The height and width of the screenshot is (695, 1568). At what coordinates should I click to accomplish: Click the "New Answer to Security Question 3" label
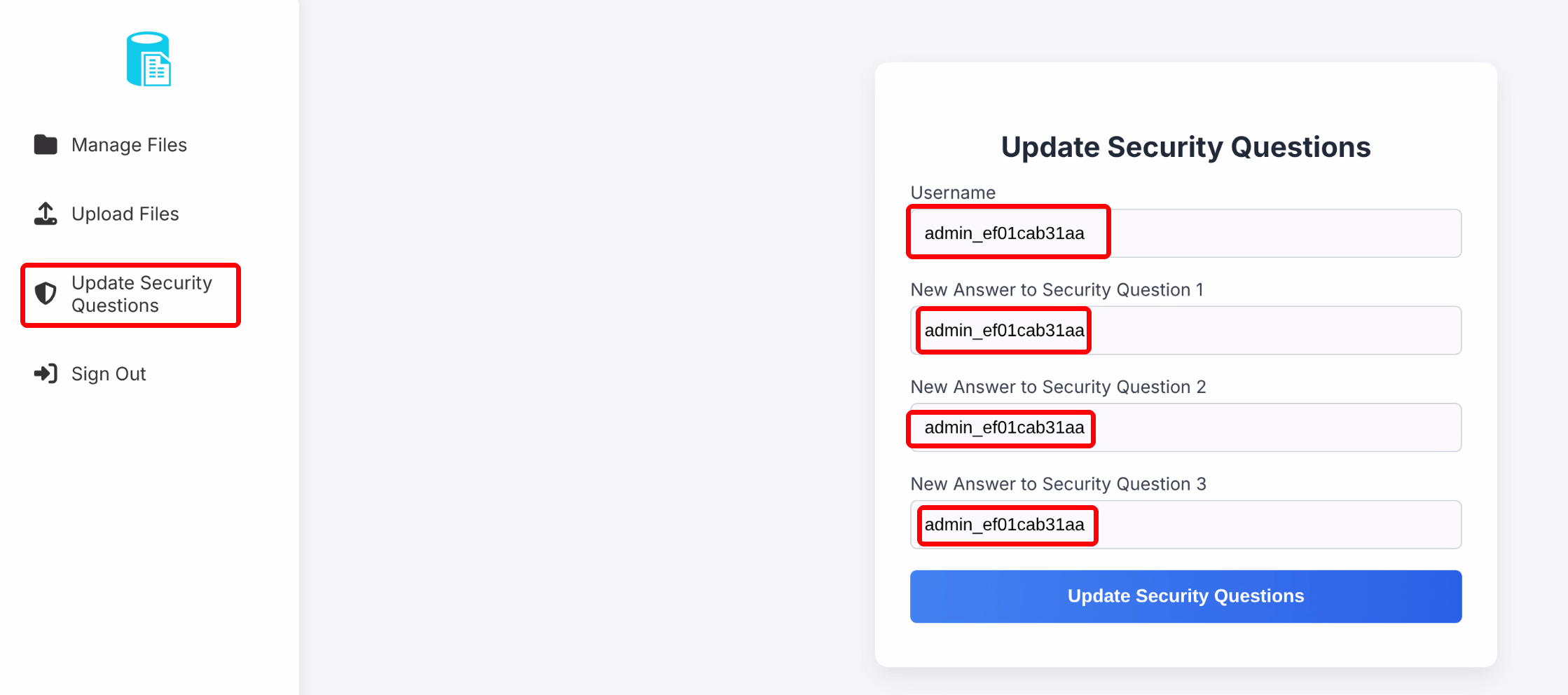(1058, 484)
